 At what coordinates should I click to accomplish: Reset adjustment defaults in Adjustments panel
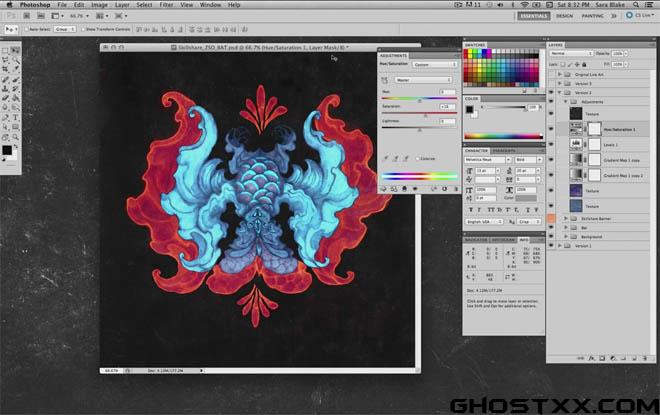point(444,189)
